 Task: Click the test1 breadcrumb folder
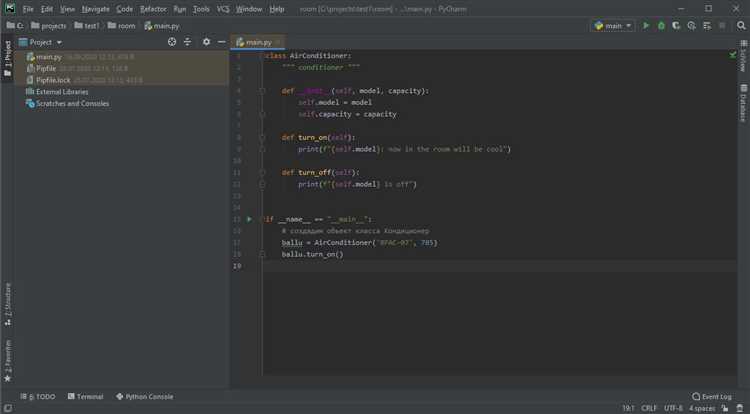pyautogui.click(x=87, y=26)
